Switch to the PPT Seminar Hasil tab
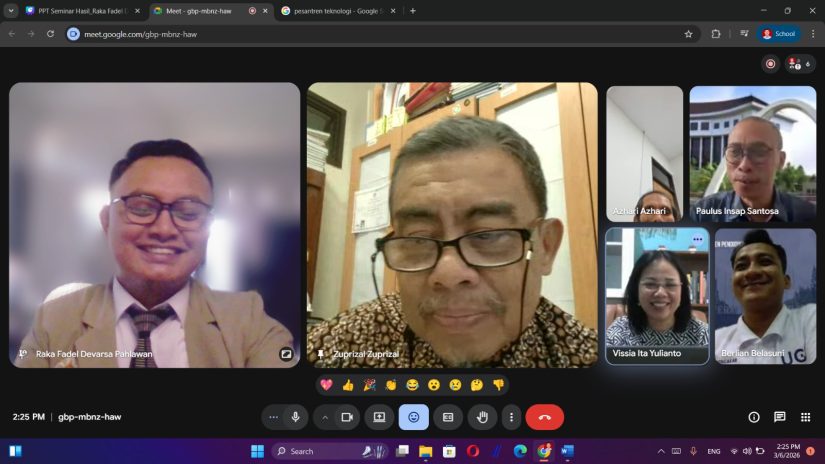This screenshot has height=464, width=825. pyautogui.click(x=82, y=11)
